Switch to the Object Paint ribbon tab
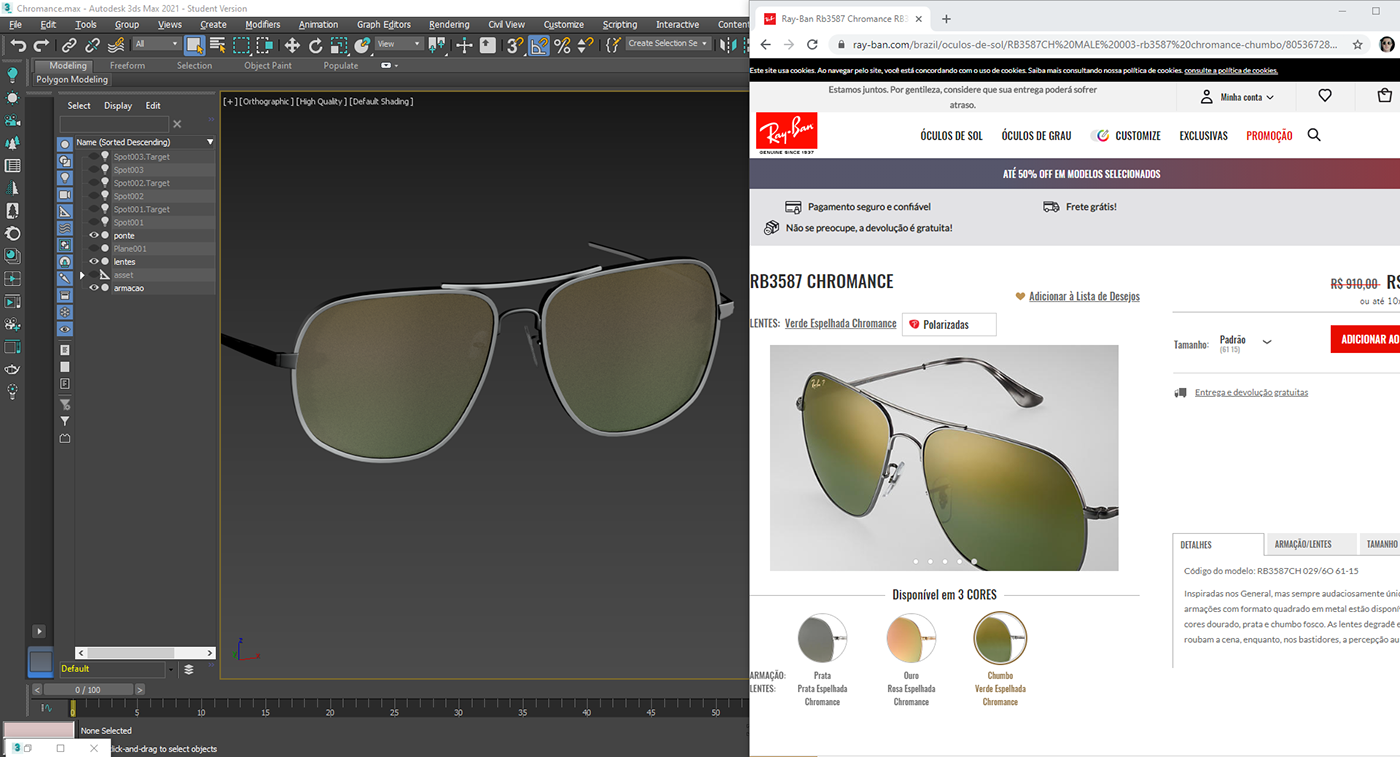1400x757 pixels. pyautogui.click(x=268, y=66)
